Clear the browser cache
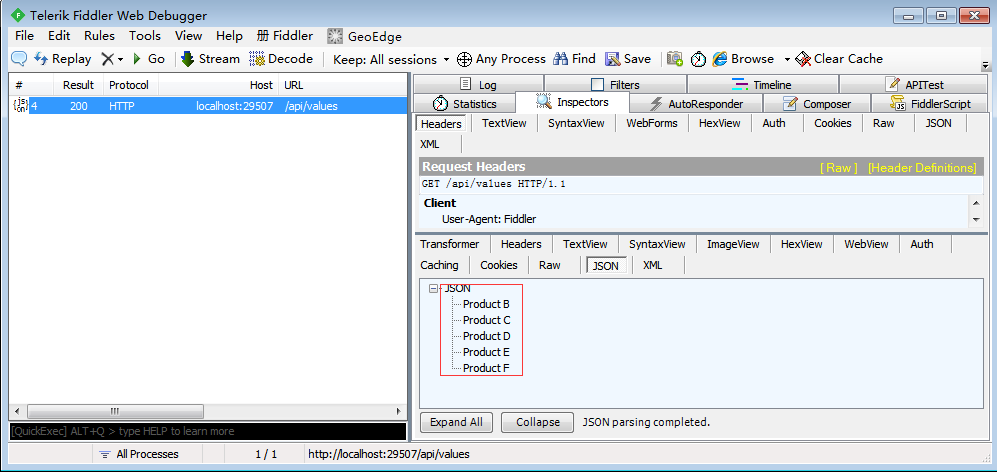The image size is (997, 472). pyautogui.click(x=839, y=59)
